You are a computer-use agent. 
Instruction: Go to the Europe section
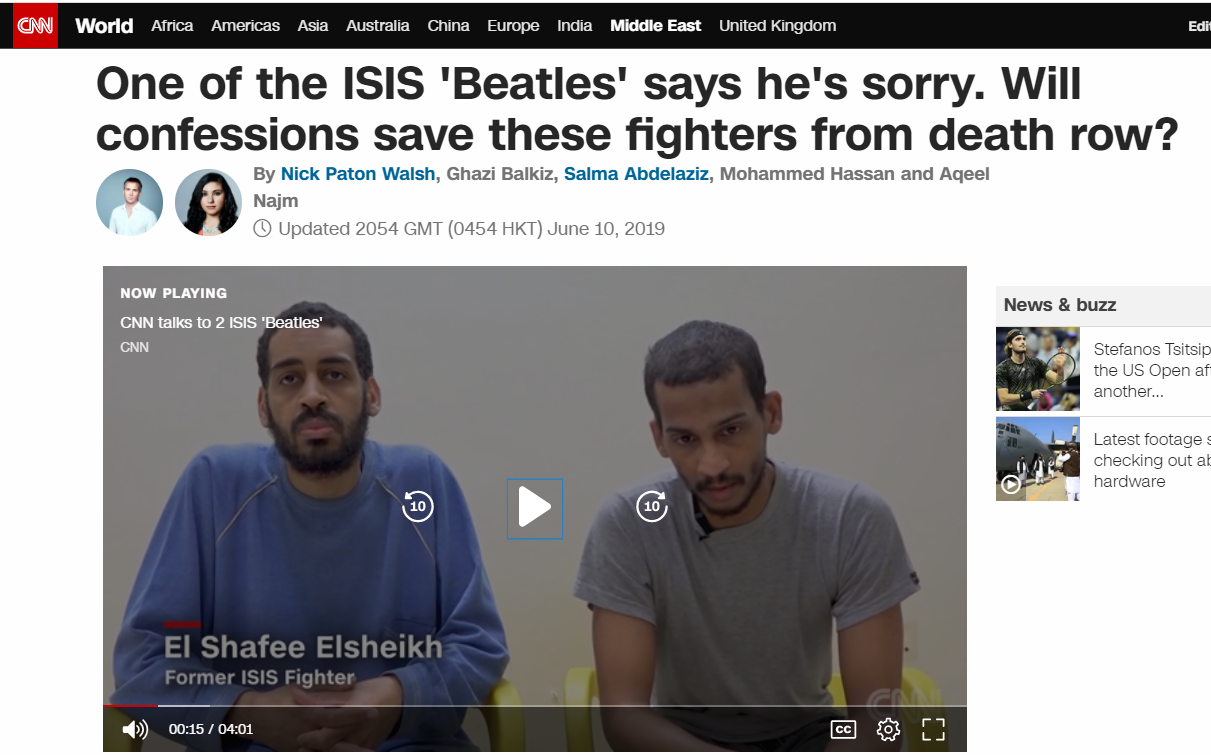(x=513, y=26)
